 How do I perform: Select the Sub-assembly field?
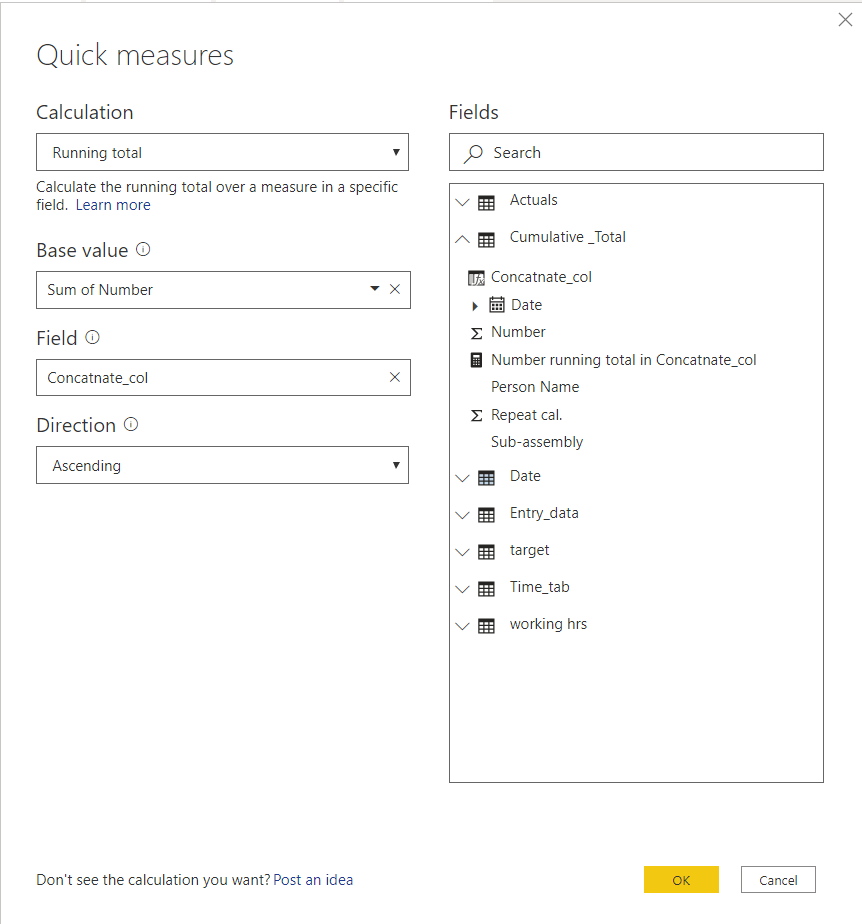[x=537, y=442]
